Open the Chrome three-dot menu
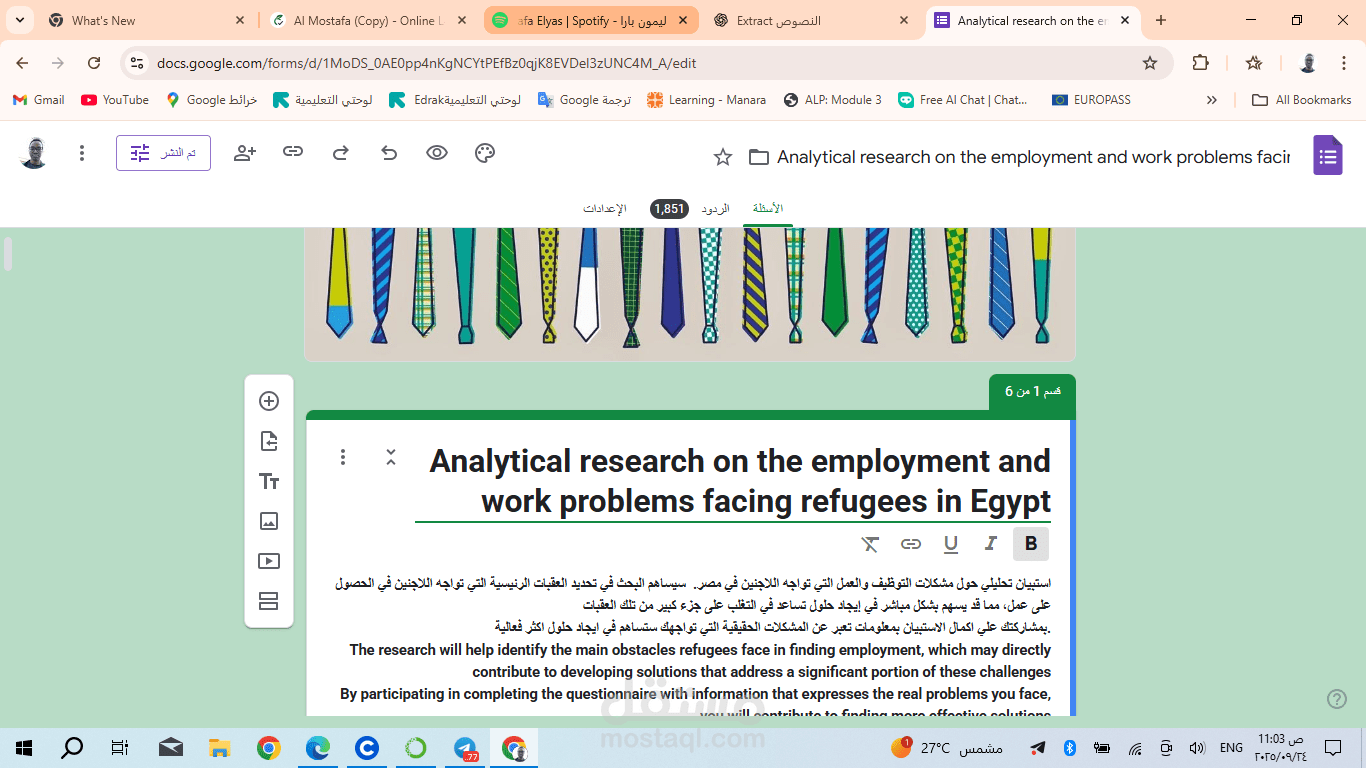This screenshot has width=1366, height=768. point(1345,63)
